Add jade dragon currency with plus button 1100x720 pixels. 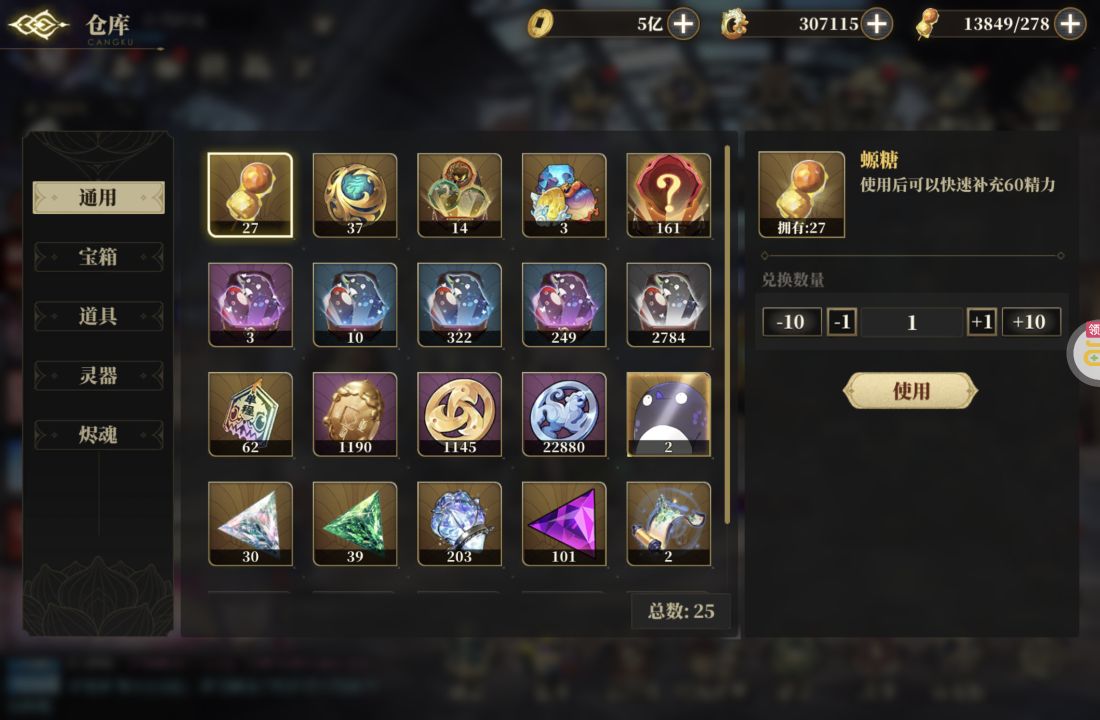point(876,24)
